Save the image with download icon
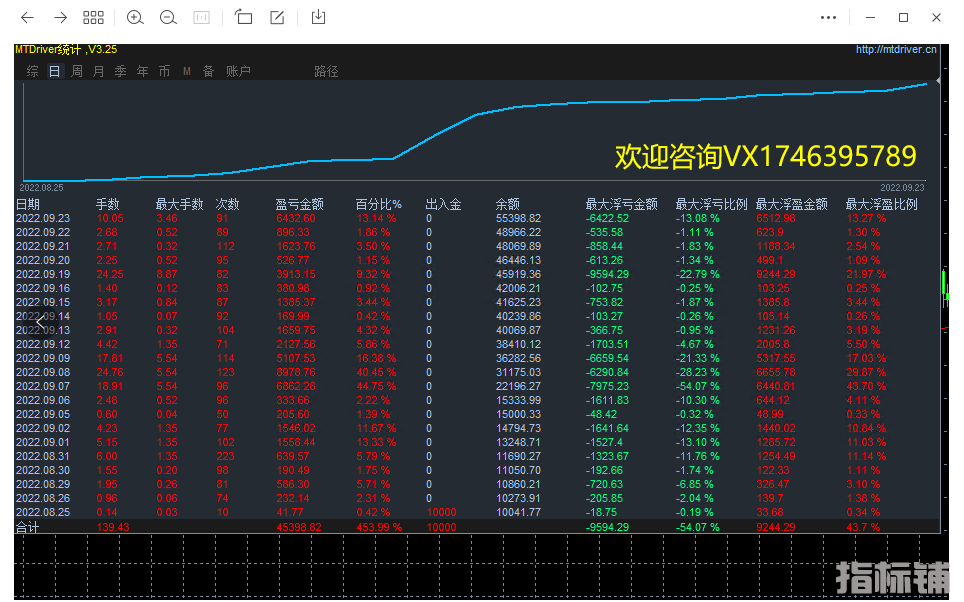This screenshot has width=964, height=602. [x=318, y=17]
